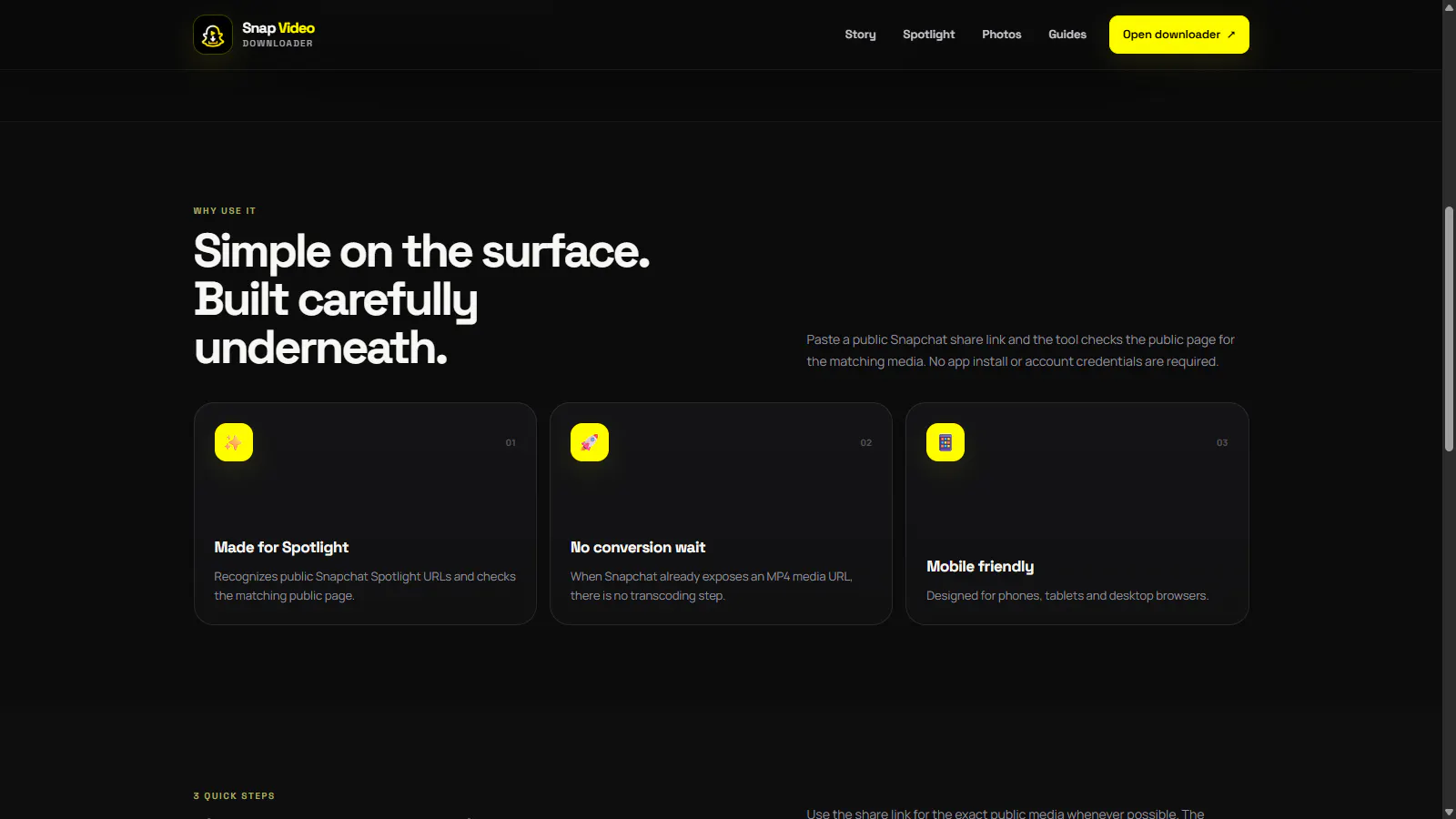Click the rocket icon on No conversion wait card

590,442
